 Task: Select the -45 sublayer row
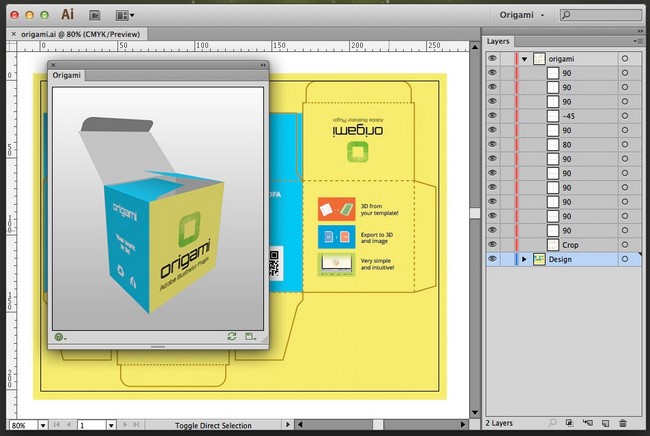coord(564,116)
